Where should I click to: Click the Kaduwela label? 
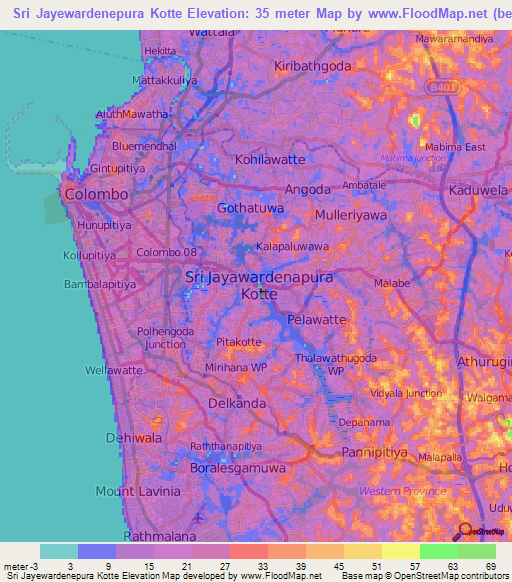pos(478,190)
